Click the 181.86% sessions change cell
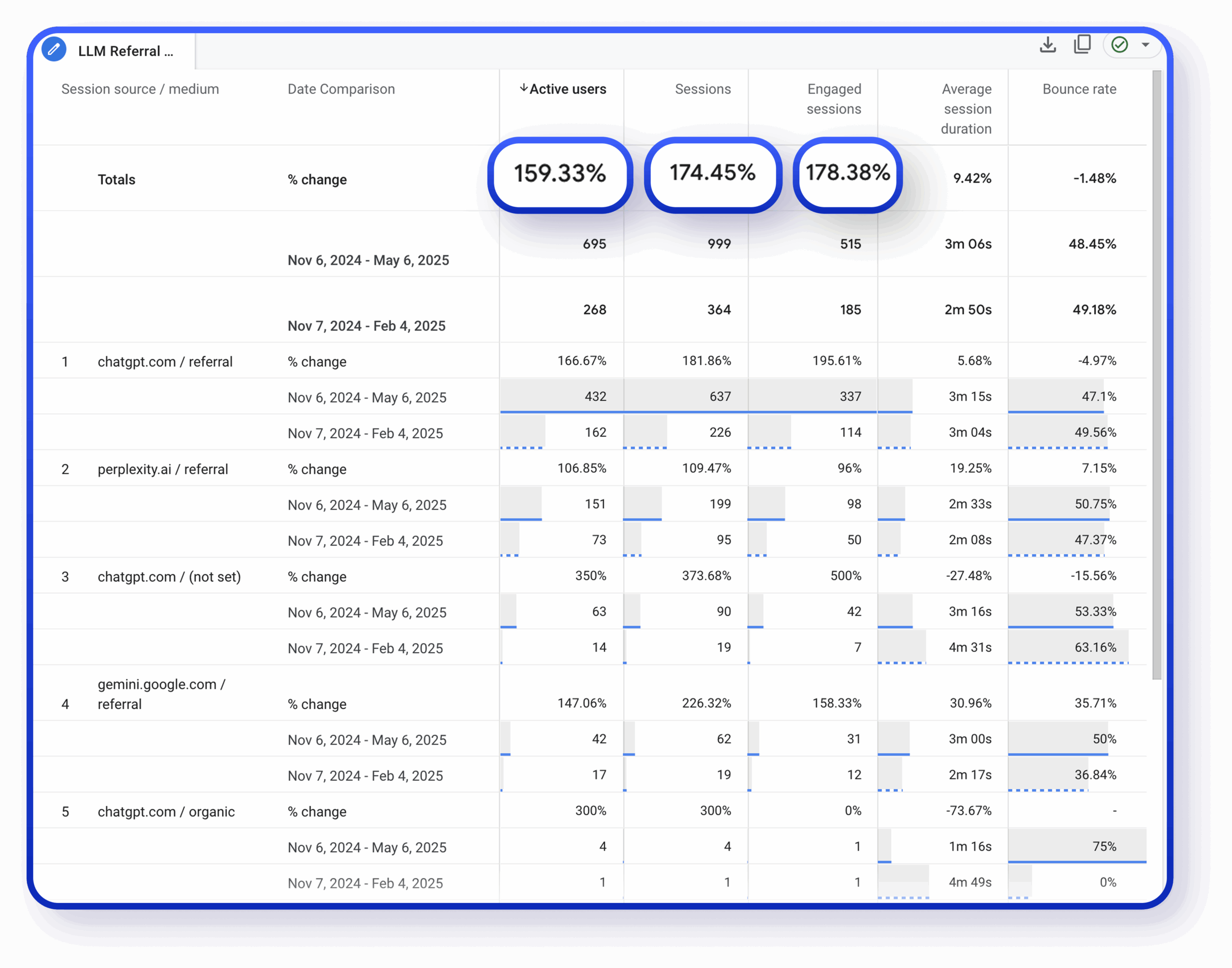This screenshot has height=968, width=1232. pos(706,361)
